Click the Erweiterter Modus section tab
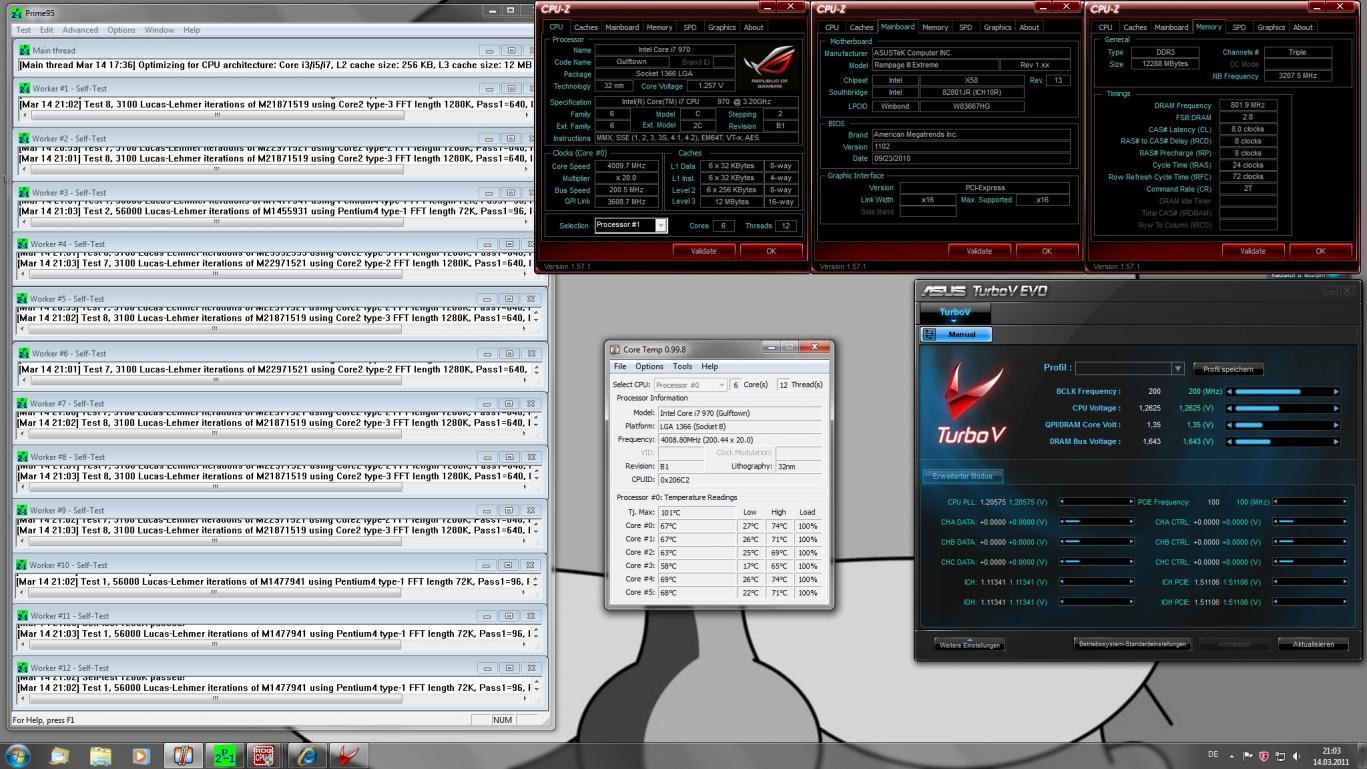This screenshot has width=1367, height=769. click(963, 476)
